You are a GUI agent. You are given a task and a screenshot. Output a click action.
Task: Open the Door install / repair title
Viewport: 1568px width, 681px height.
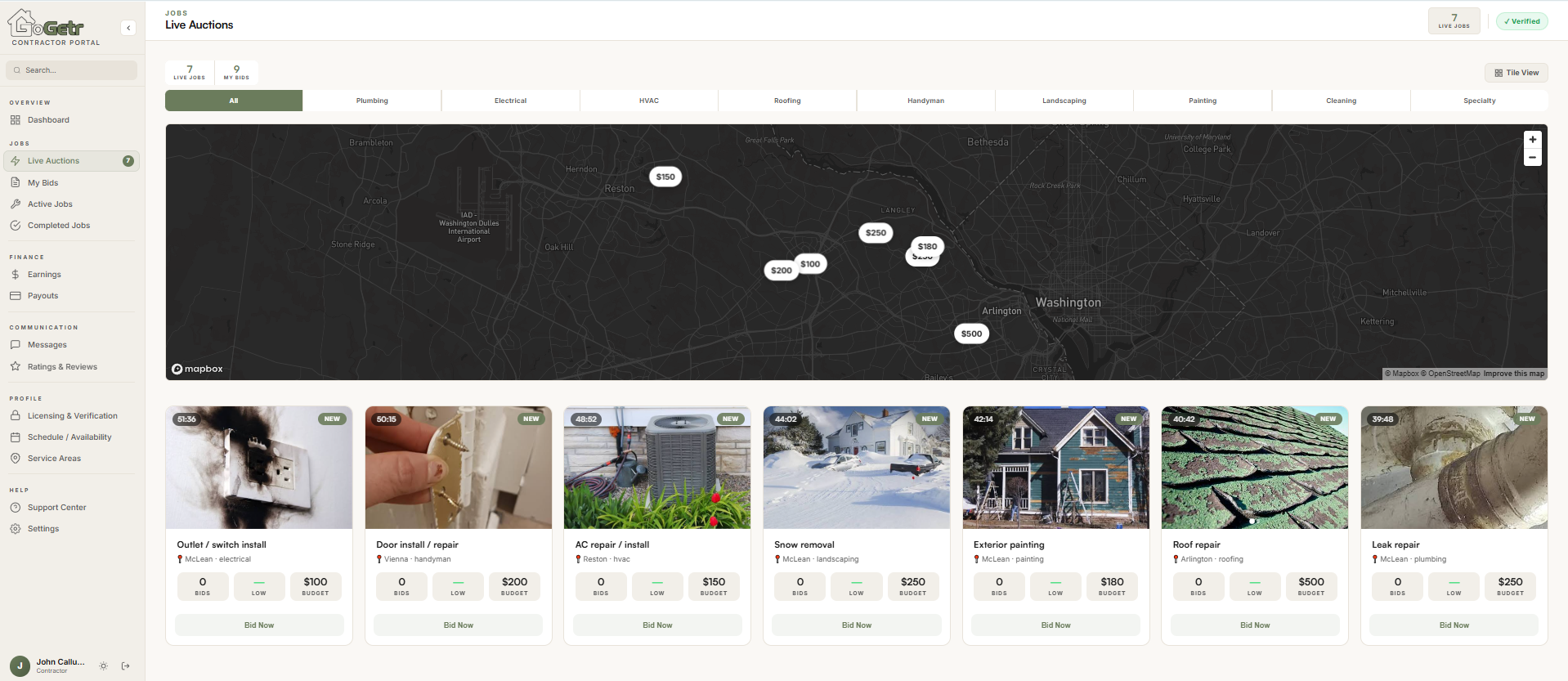click(417, 545)
